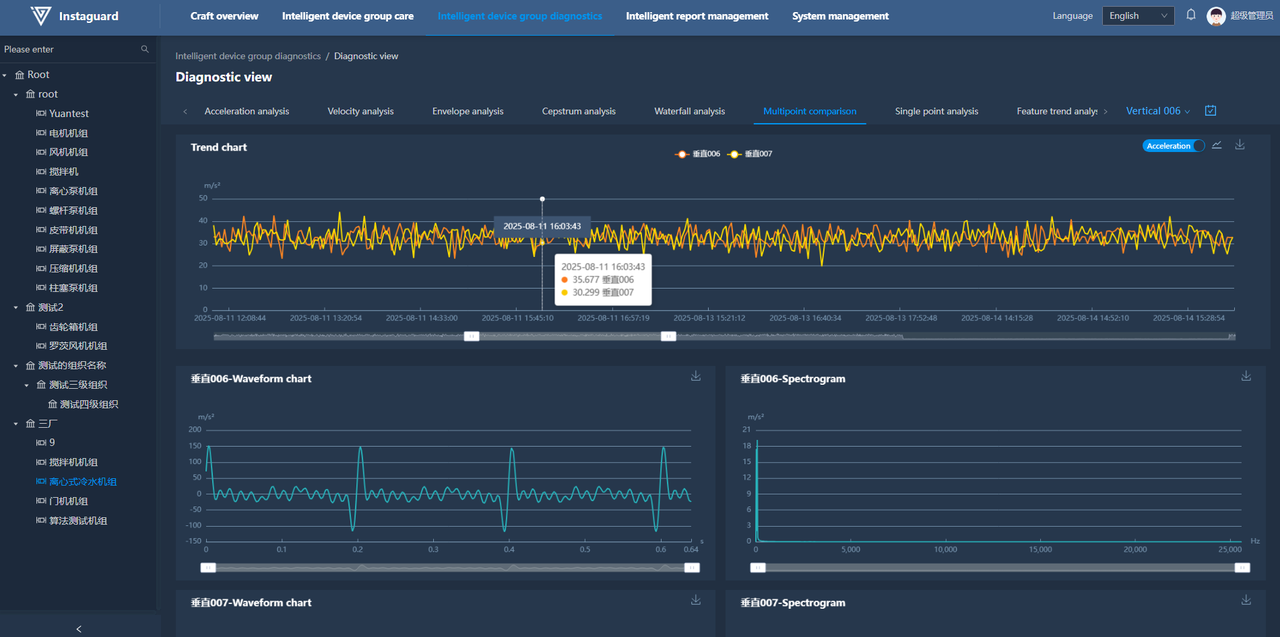Viewport: 1280px width, 637px height.
Task: Click the Intelligent device group diagnostics breadcrumb
Action: pyautogui.click(x=248, y=56)
